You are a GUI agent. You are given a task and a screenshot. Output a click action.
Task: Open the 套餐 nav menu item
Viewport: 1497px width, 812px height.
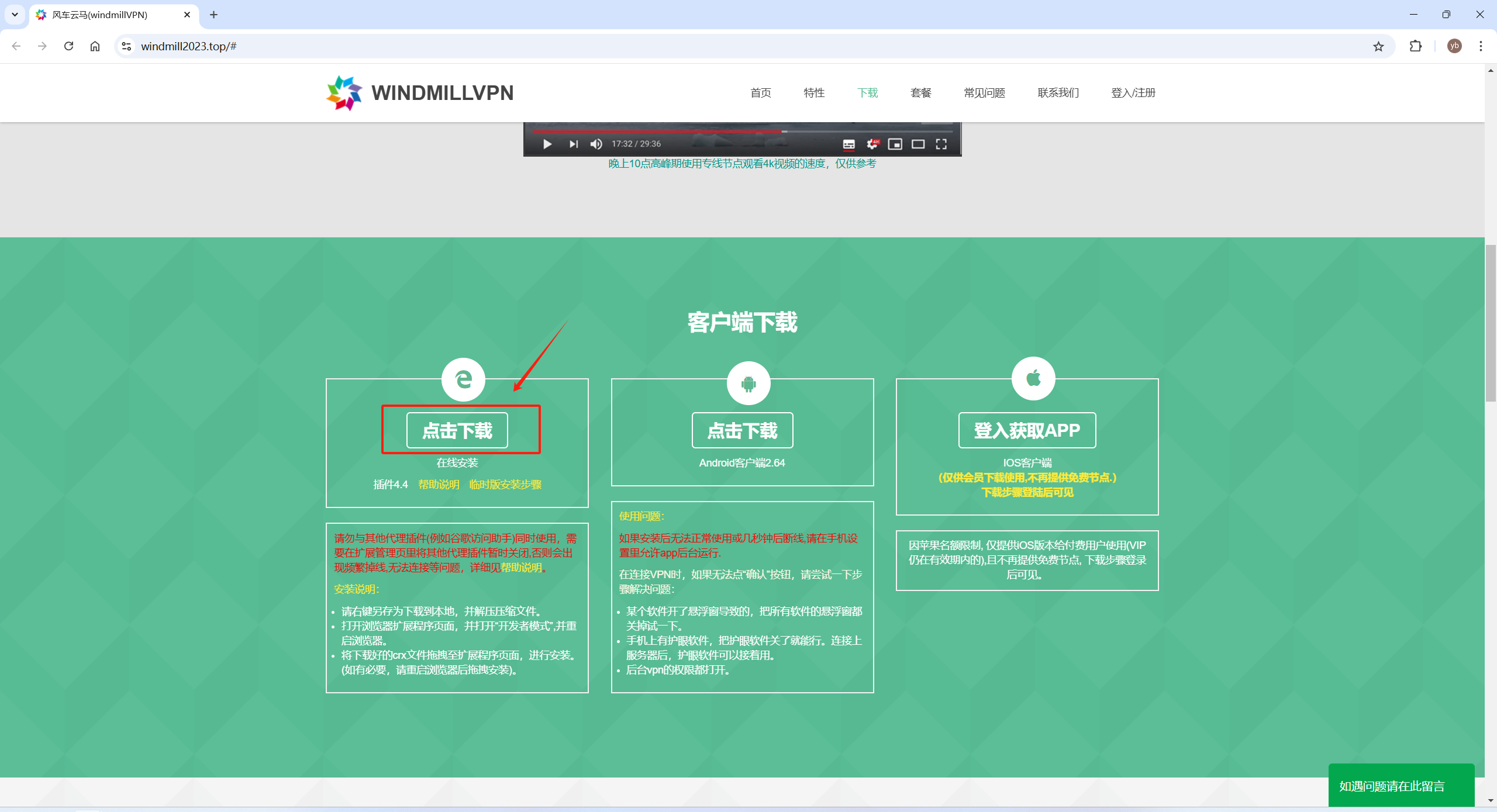(x=920, y=93)
